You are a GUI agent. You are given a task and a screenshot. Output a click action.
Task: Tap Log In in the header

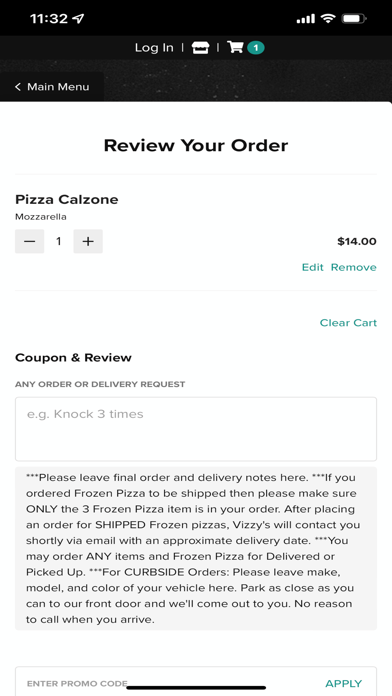pyautogui.click(x=154, y=47)
